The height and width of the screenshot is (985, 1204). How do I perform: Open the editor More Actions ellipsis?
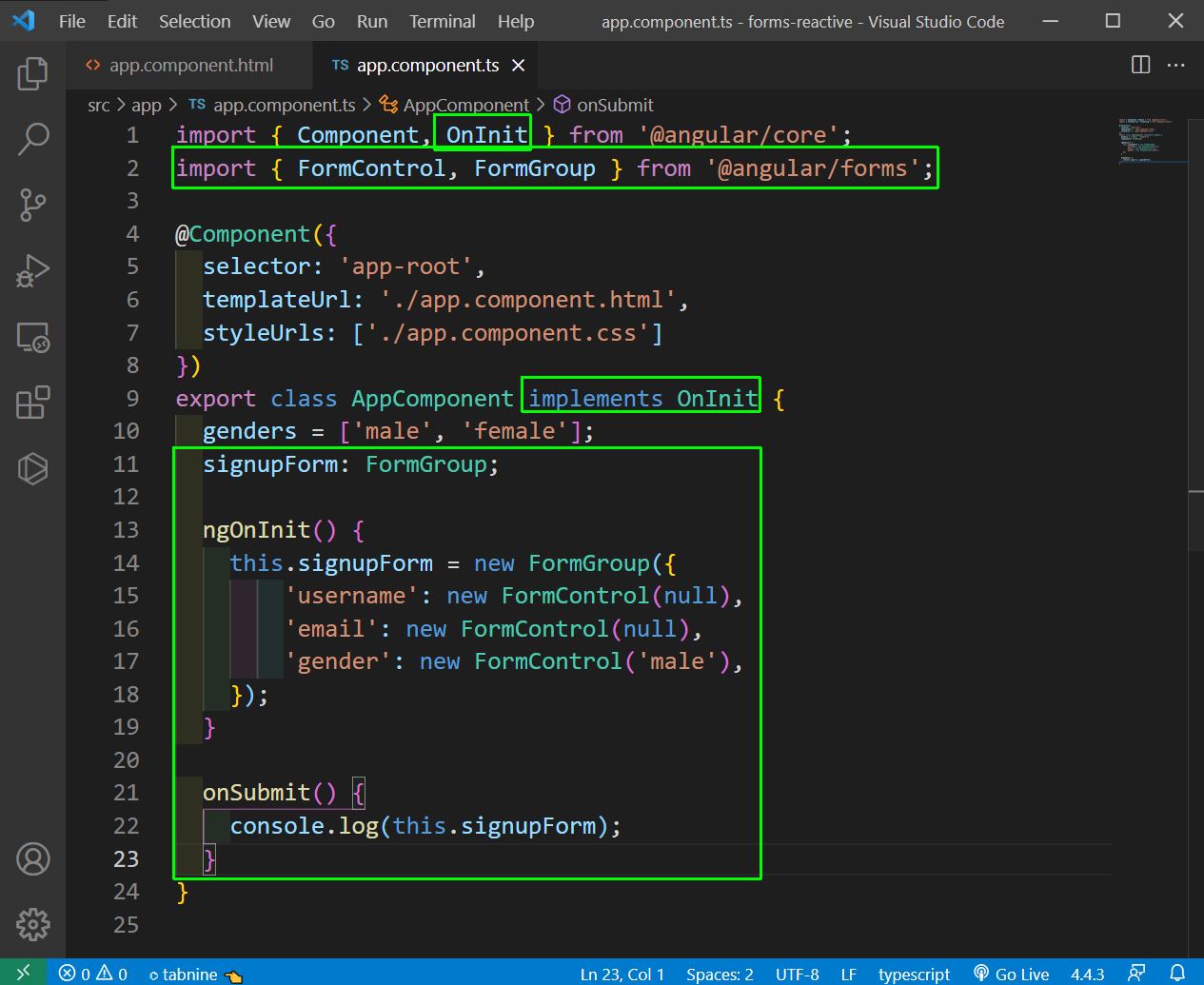tap(1176, 65)
